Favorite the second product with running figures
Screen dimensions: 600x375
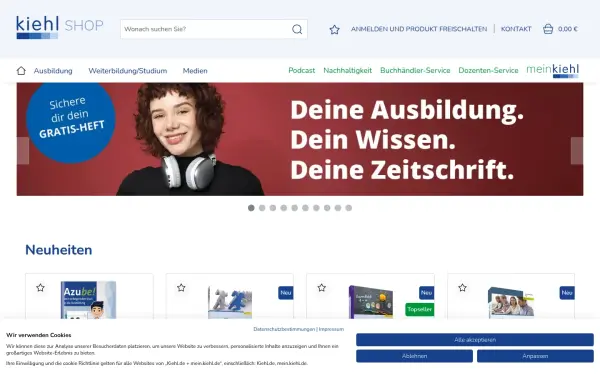coord(181,287)
